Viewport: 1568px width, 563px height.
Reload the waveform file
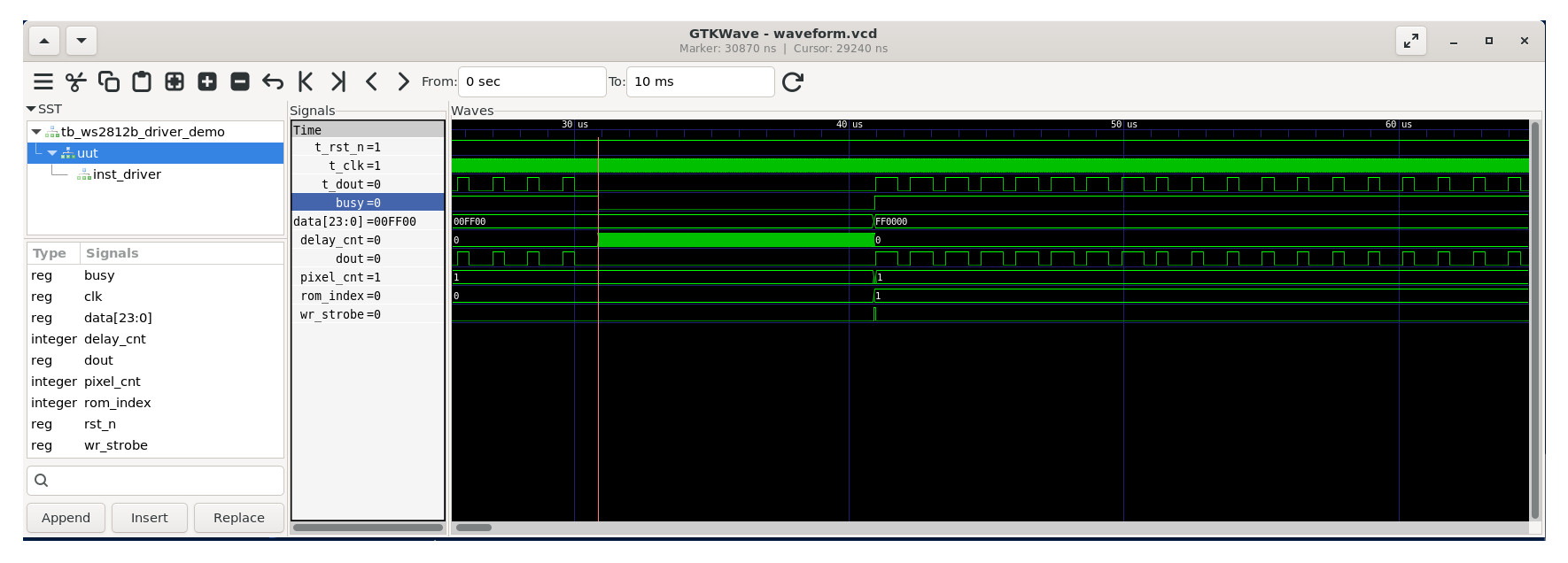tap(793, 82)
